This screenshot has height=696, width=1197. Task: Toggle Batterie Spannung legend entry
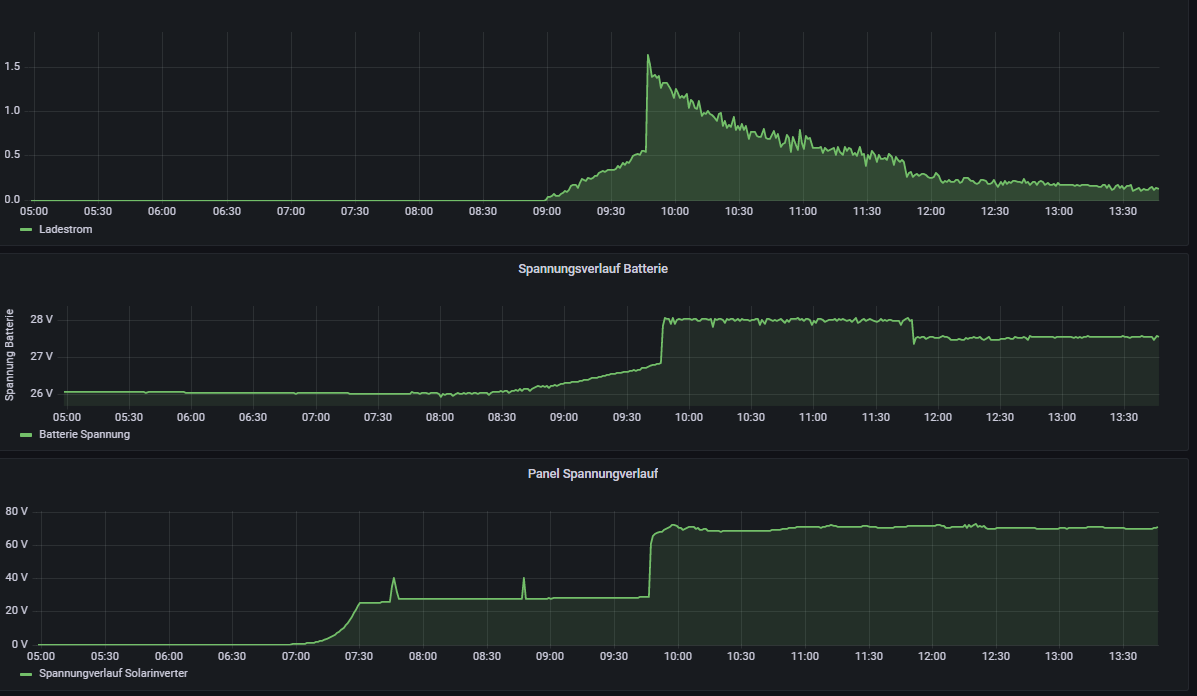(84, 435)
